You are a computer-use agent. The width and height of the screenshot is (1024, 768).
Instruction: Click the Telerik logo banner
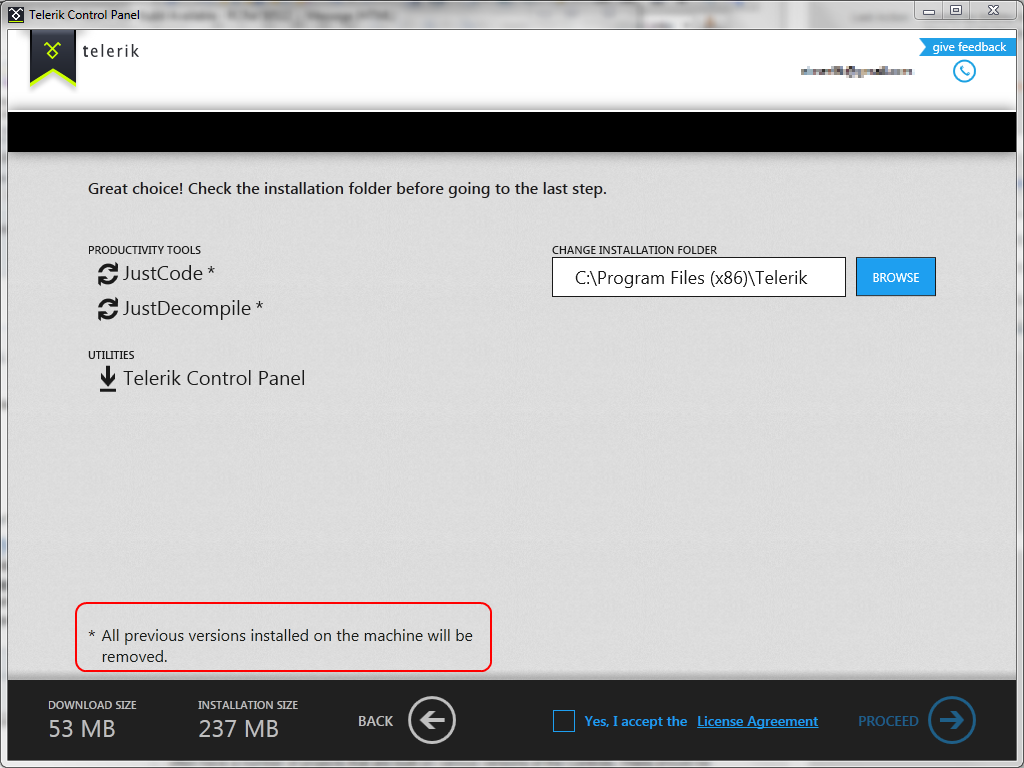tap(53, 59)
